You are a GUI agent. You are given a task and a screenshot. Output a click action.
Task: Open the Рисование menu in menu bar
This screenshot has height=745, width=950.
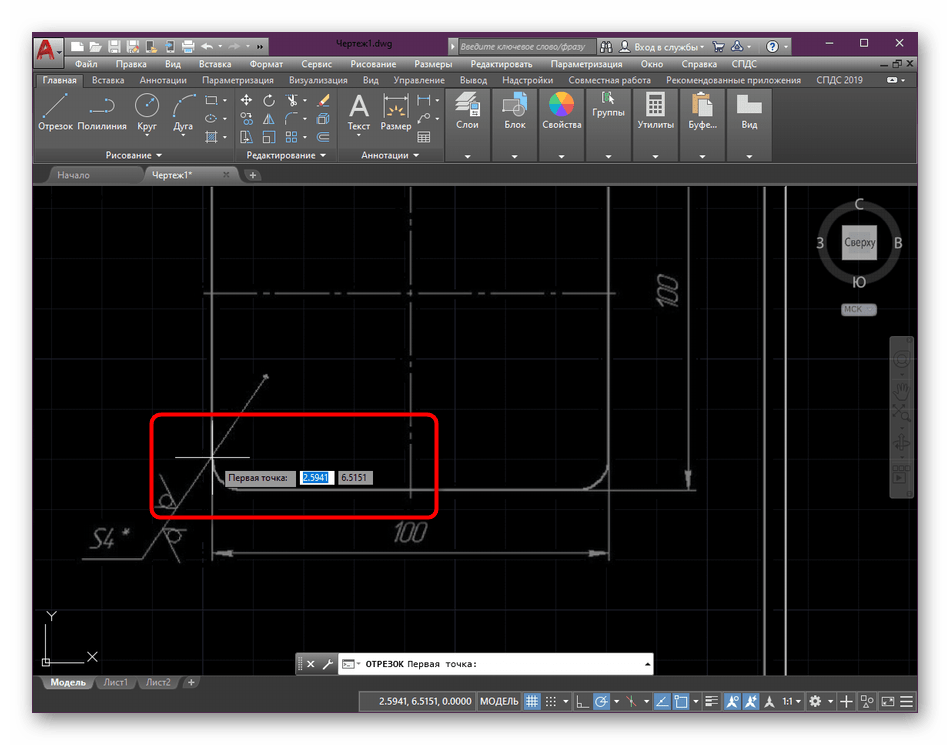point(373,64)
